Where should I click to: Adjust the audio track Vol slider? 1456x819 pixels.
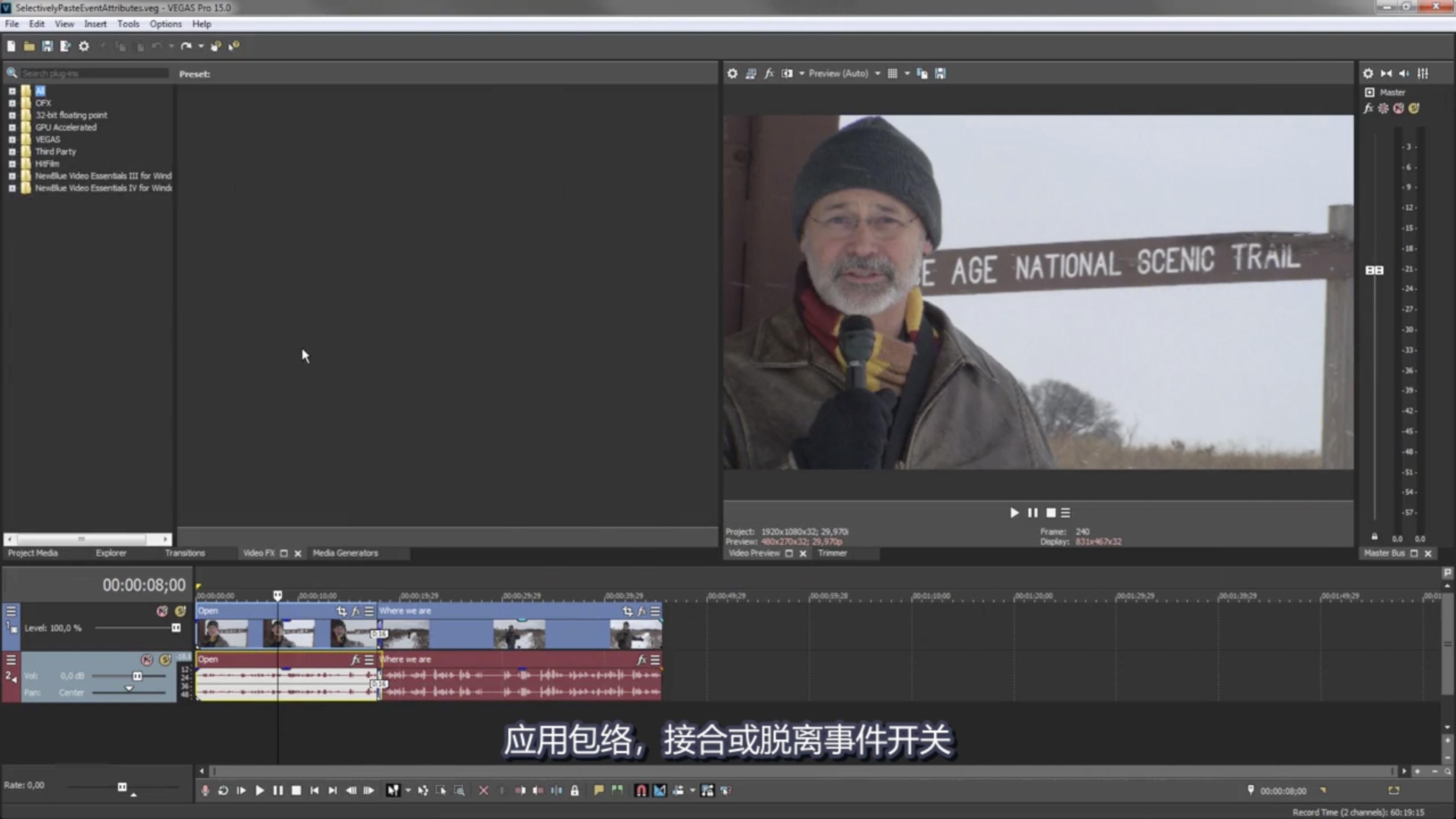[137, 676]
